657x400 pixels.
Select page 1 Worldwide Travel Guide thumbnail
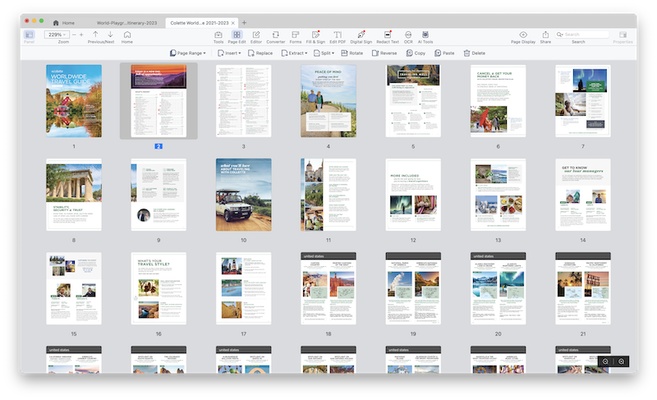74,101
